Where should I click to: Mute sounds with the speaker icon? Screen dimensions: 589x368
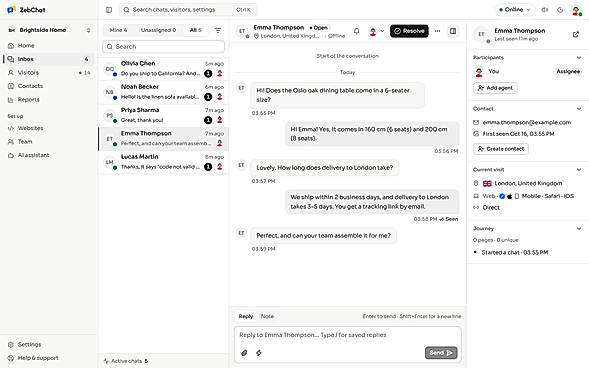point(545,10)
